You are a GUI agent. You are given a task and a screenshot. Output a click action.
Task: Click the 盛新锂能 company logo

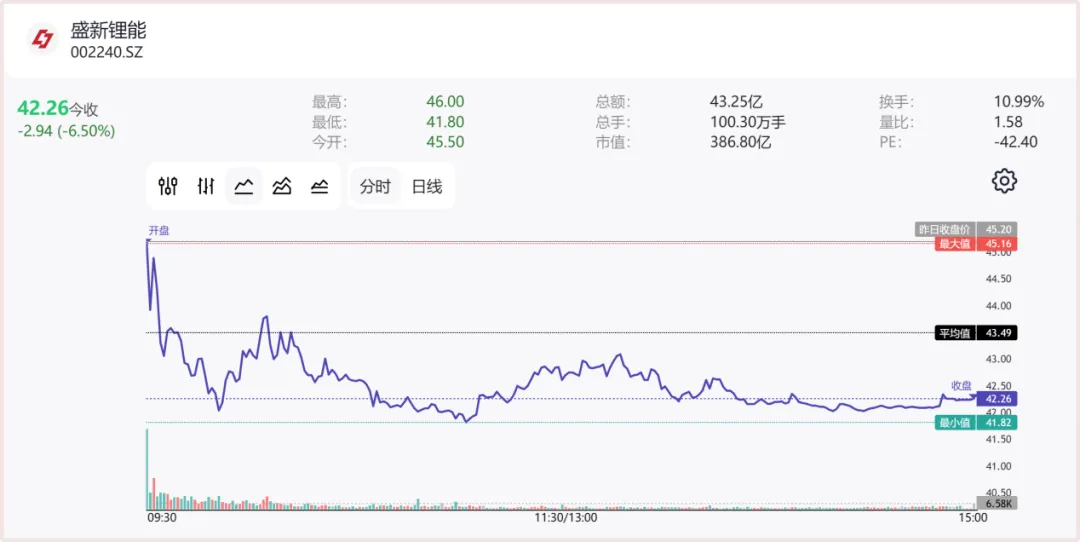(43, 39)
